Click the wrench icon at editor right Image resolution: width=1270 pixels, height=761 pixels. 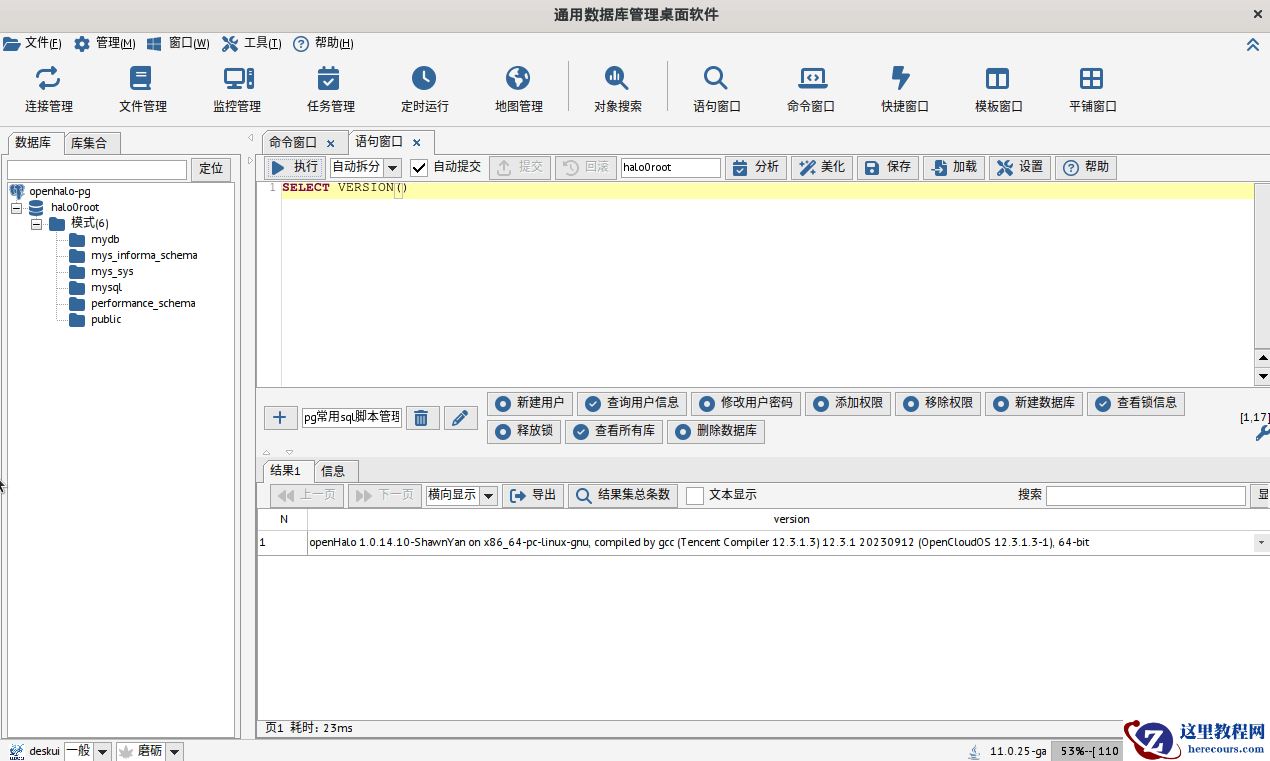coord(1263,433)
